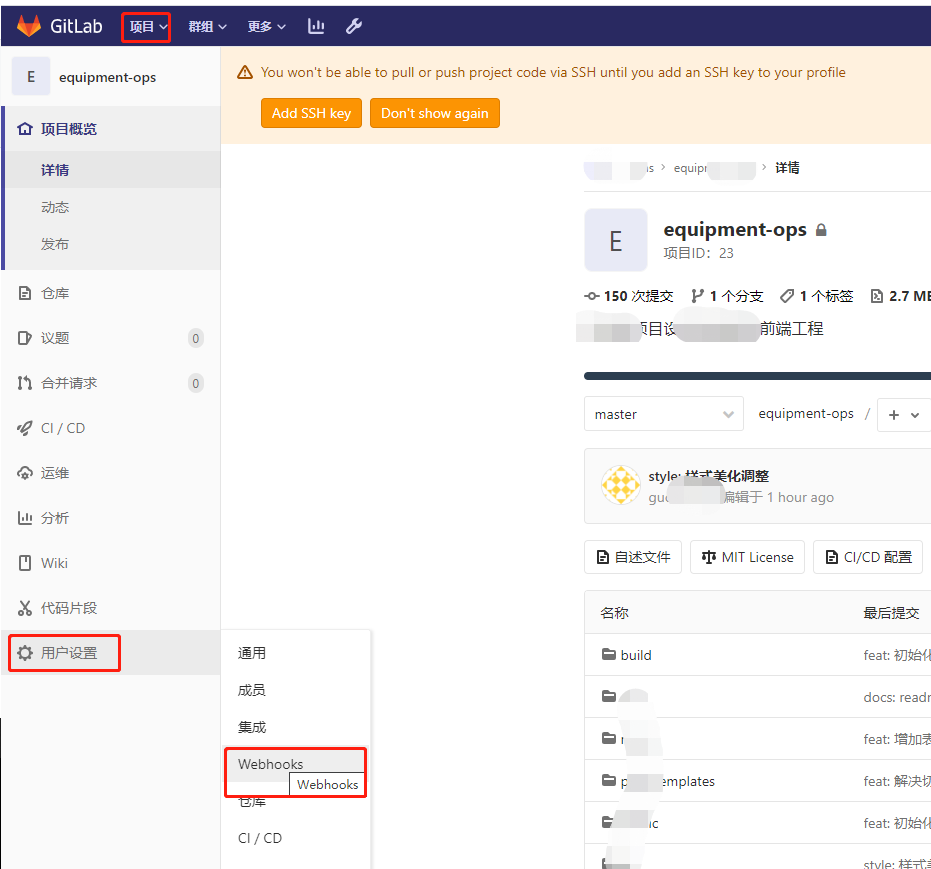931x869 pixels.
Task: Open 合并请求 in the sidebar
Action: [x=24, y=382]
